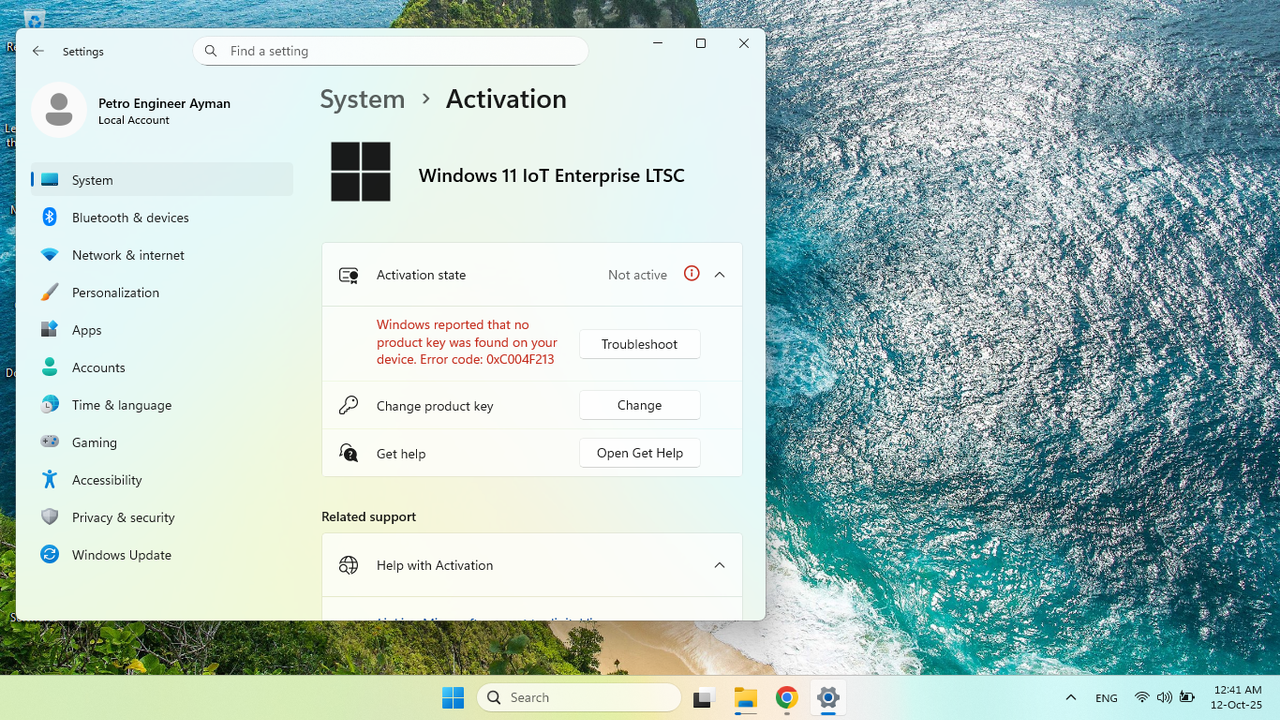Click the Windows 11 IoT Enterprise LTSC text
The width and height of the screenshot is (1280, 720).
pyautogui.click(x=551, y=175)
